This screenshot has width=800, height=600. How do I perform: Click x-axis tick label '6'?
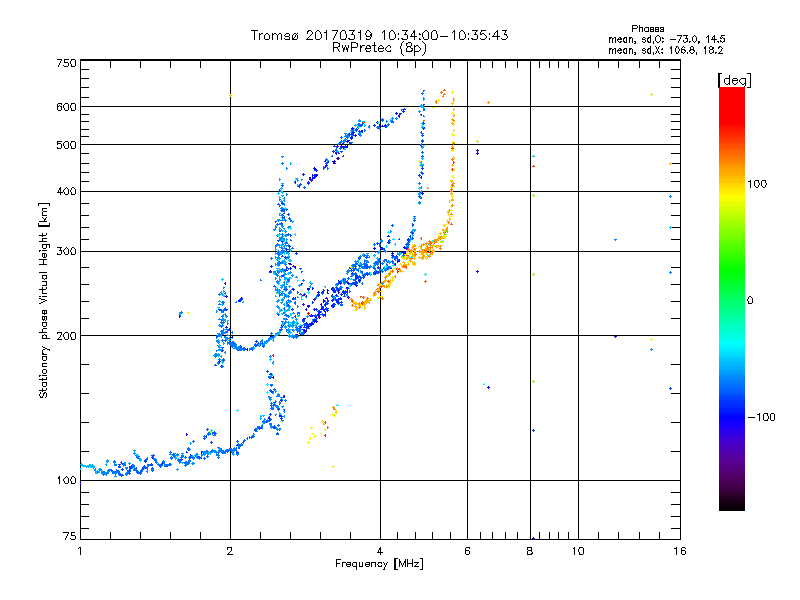pyautogui.click(x=467, y=551)
